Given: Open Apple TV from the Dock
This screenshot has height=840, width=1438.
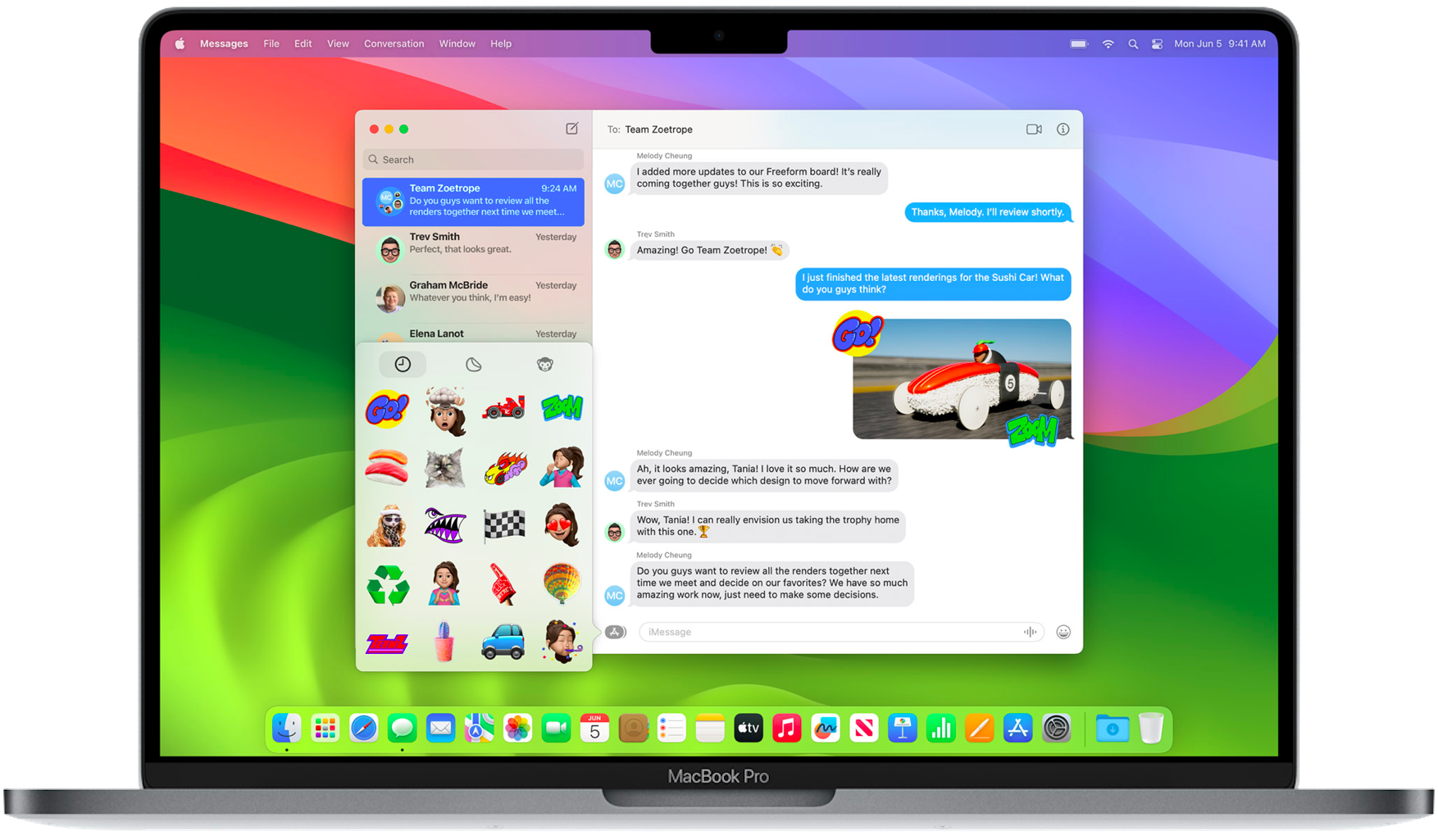Looking at the screenshot, I should click(x=749, y=728).
